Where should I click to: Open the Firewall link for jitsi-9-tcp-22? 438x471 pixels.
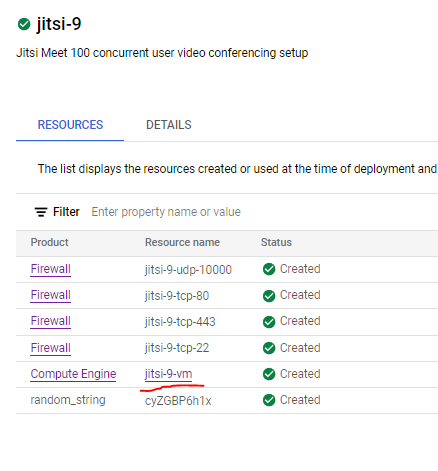tap(51, 348)
